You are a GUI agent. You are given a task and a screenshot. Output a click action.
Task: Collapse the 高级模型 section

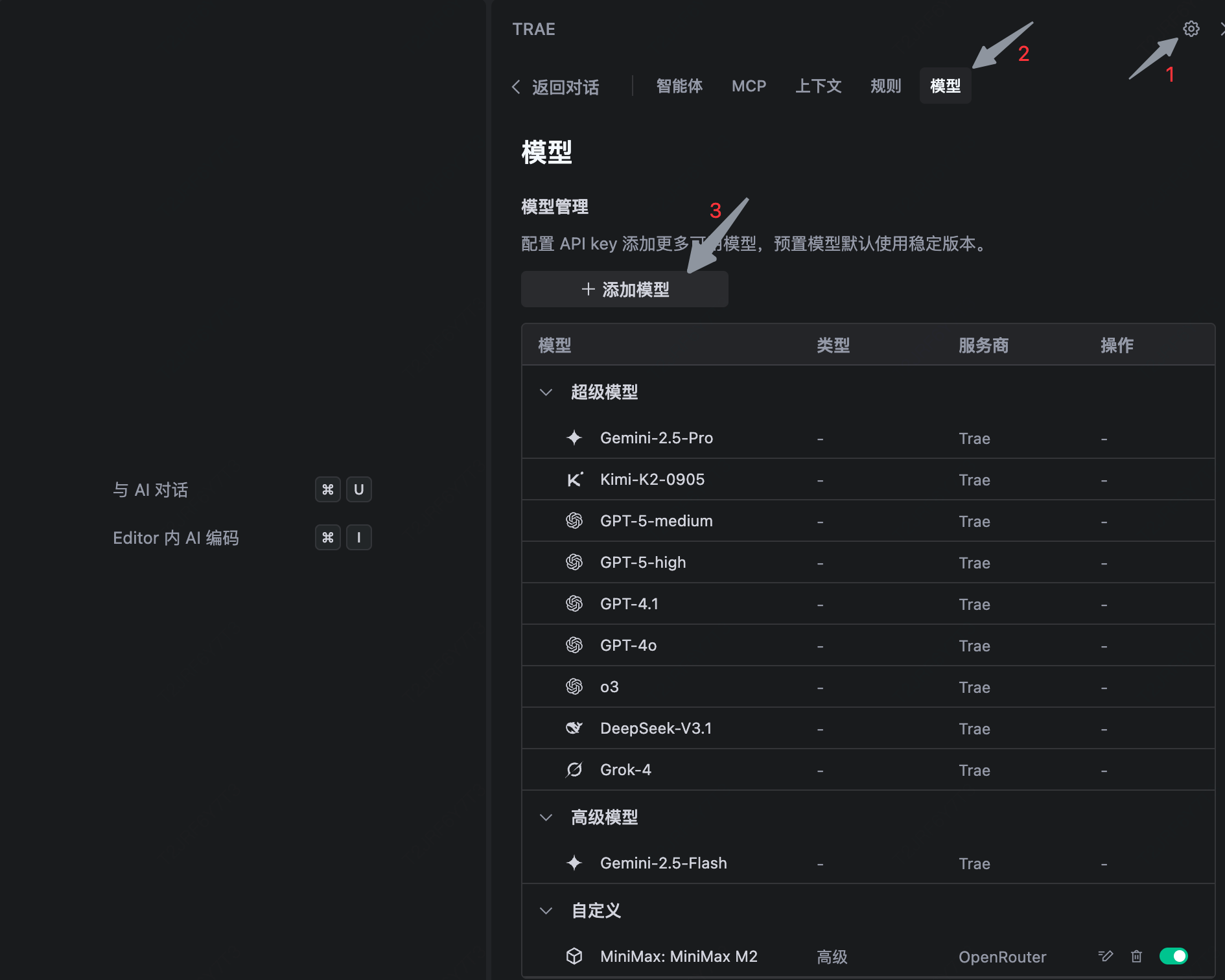point(546,818)
